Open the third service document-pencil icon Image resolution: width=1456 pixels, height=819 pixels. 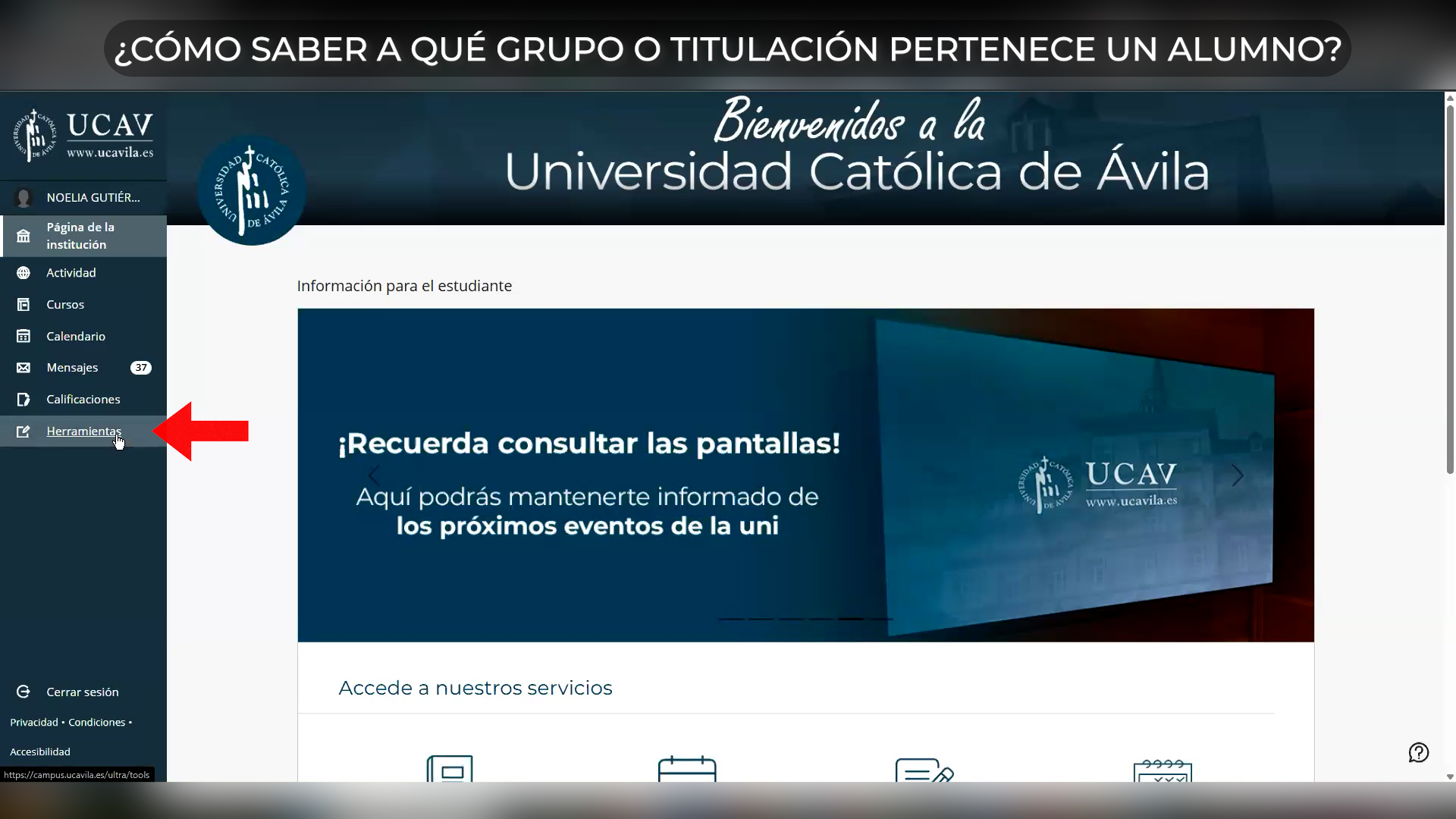[924, 769]
